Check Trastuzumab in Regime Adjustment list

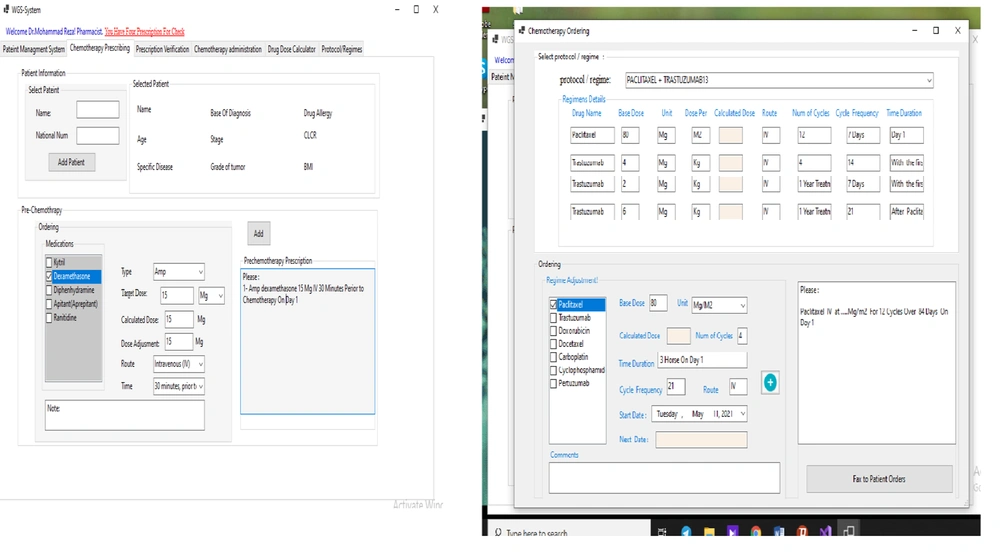tap(554, 318)
